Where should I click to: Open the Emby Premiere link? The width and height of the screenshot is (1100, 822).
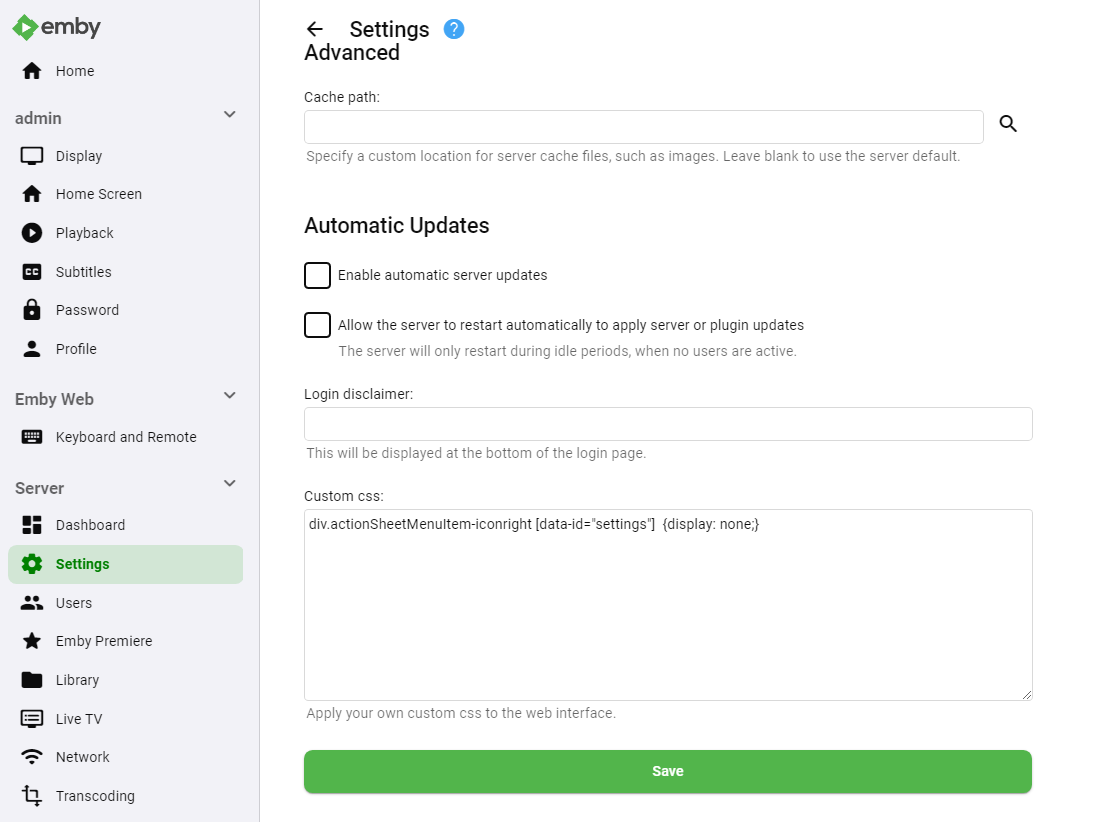pyautogui.click(x=104, y=641)
